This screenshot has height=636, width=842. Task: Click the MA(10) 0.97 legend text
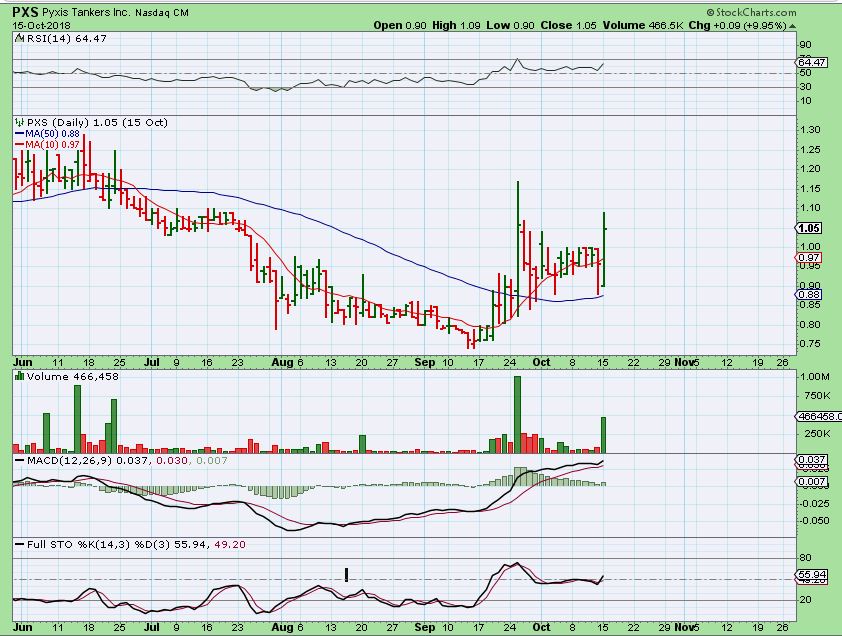pyautogui.click(x=53, y=144)
